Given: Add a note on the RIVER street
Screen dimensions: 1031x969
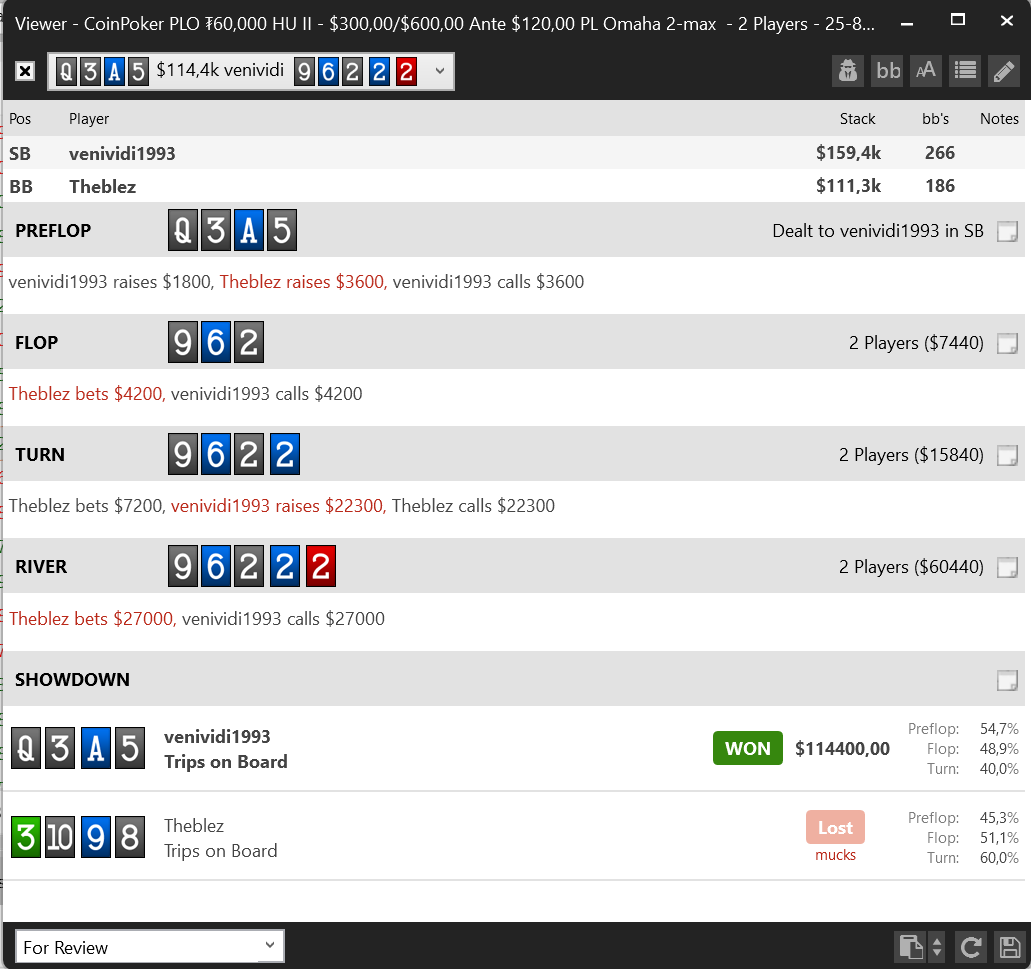Looking at the screenshot, I should (1007, 567).
